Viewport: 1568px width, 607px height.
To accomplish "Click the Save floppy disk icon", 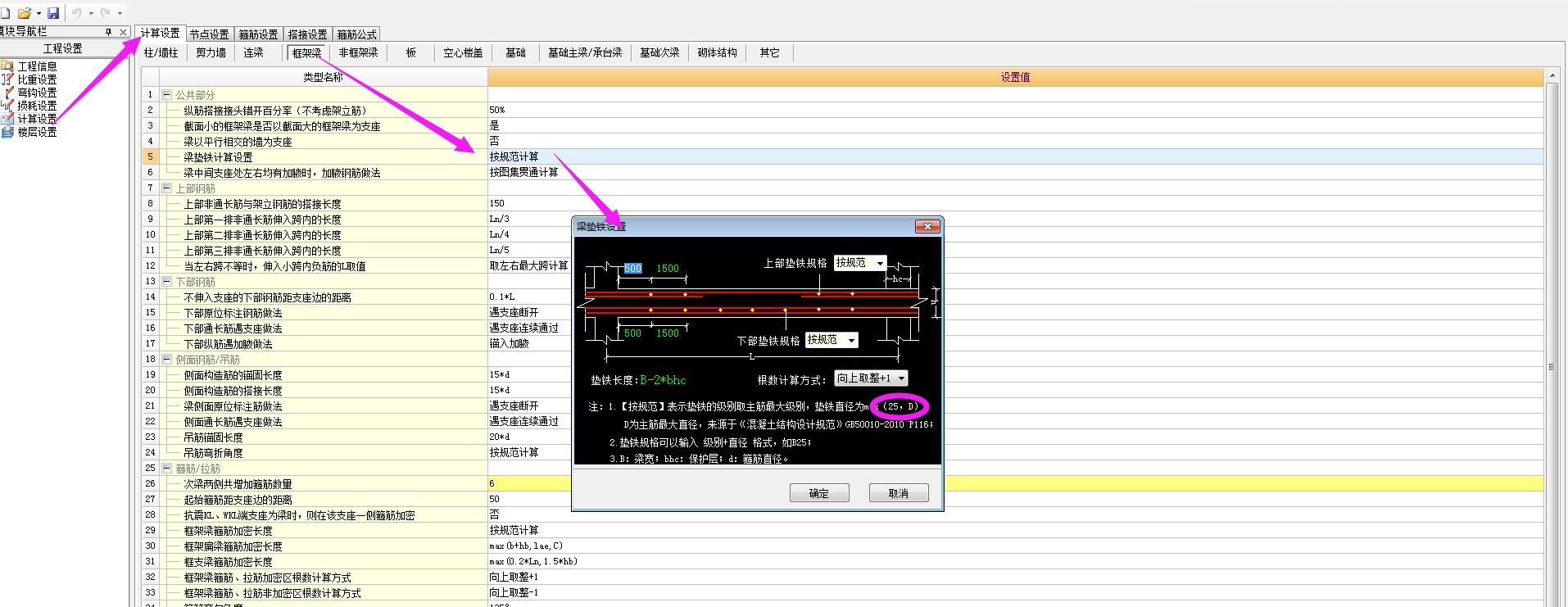I will tap(53, 13).
